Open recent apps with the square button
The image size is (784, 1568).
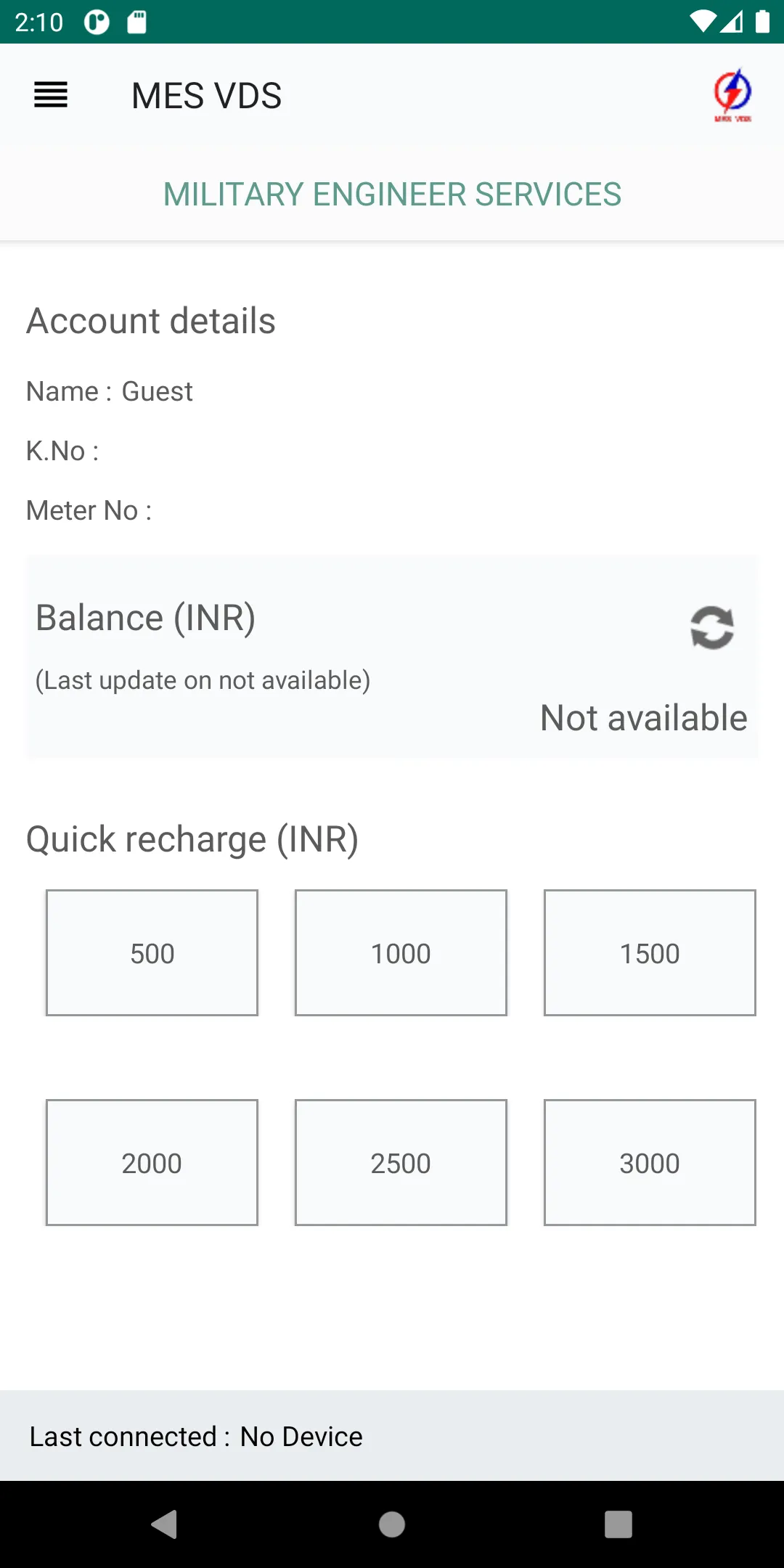[618, 1524]
